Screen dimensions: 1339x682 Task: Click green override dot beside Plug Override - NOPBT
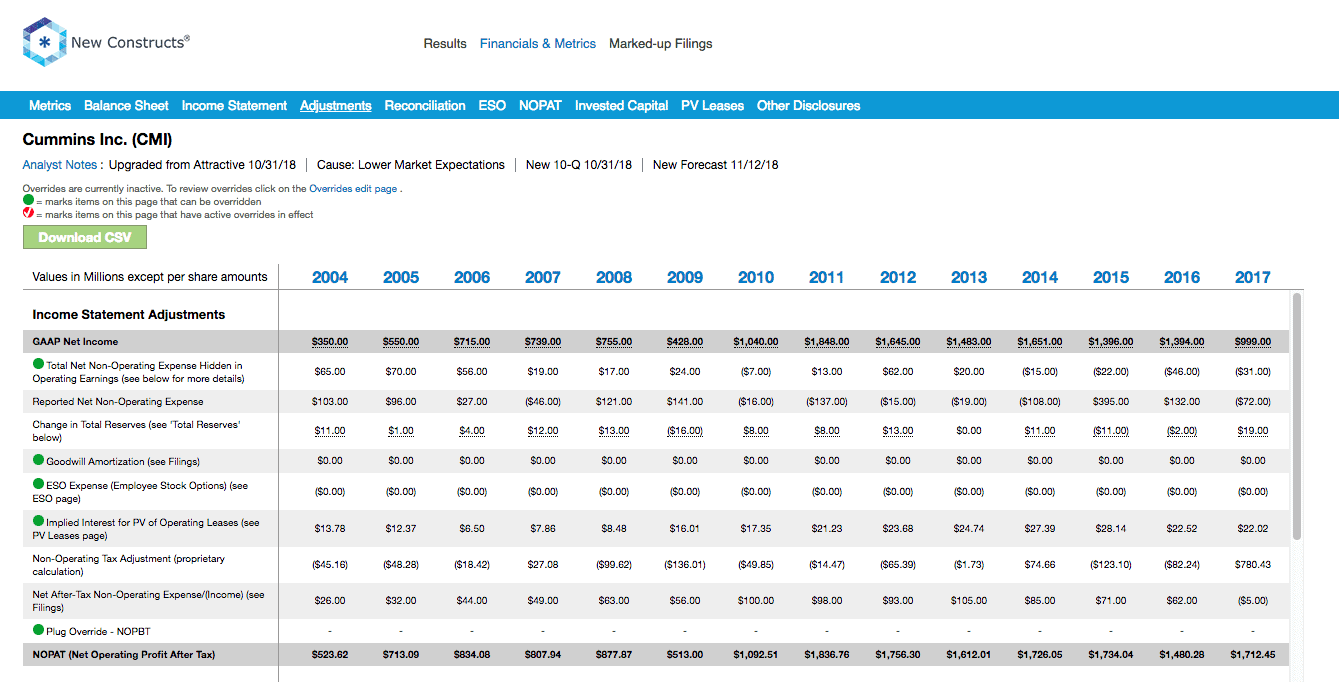click(x=39, y=630)
